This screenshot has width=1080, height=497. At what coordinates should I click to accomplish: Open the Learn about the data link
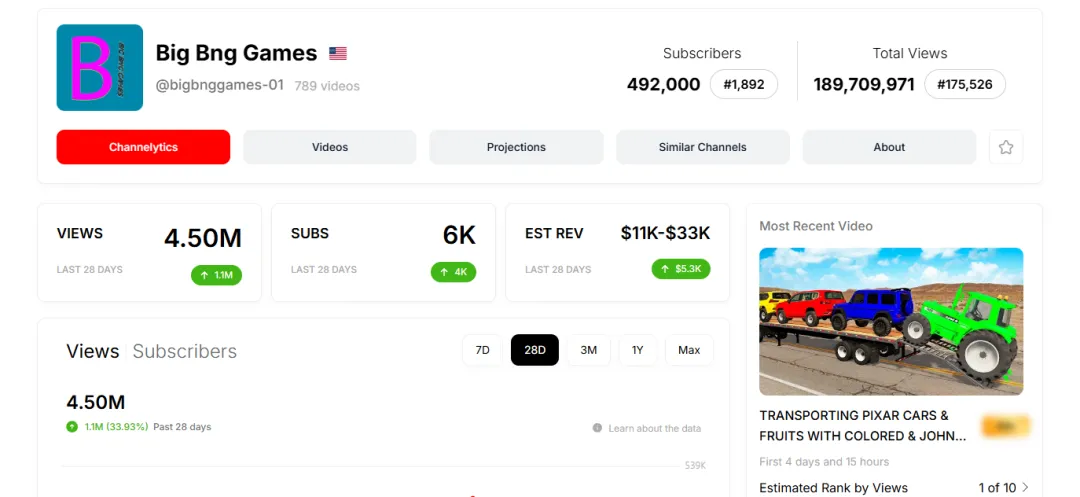[654, 428]
